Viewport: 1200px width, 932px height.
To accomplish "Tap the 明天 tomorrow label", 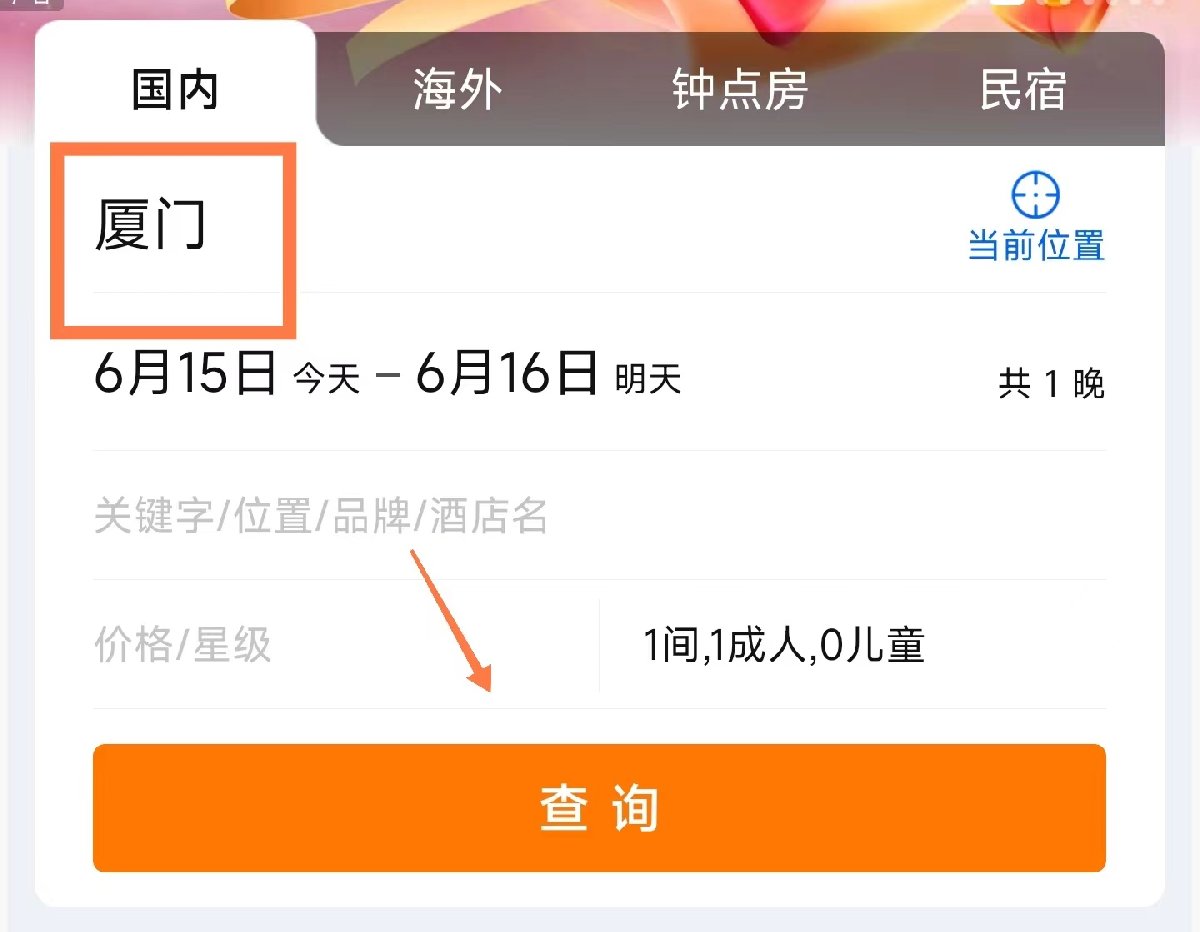I will coord(648,379).
